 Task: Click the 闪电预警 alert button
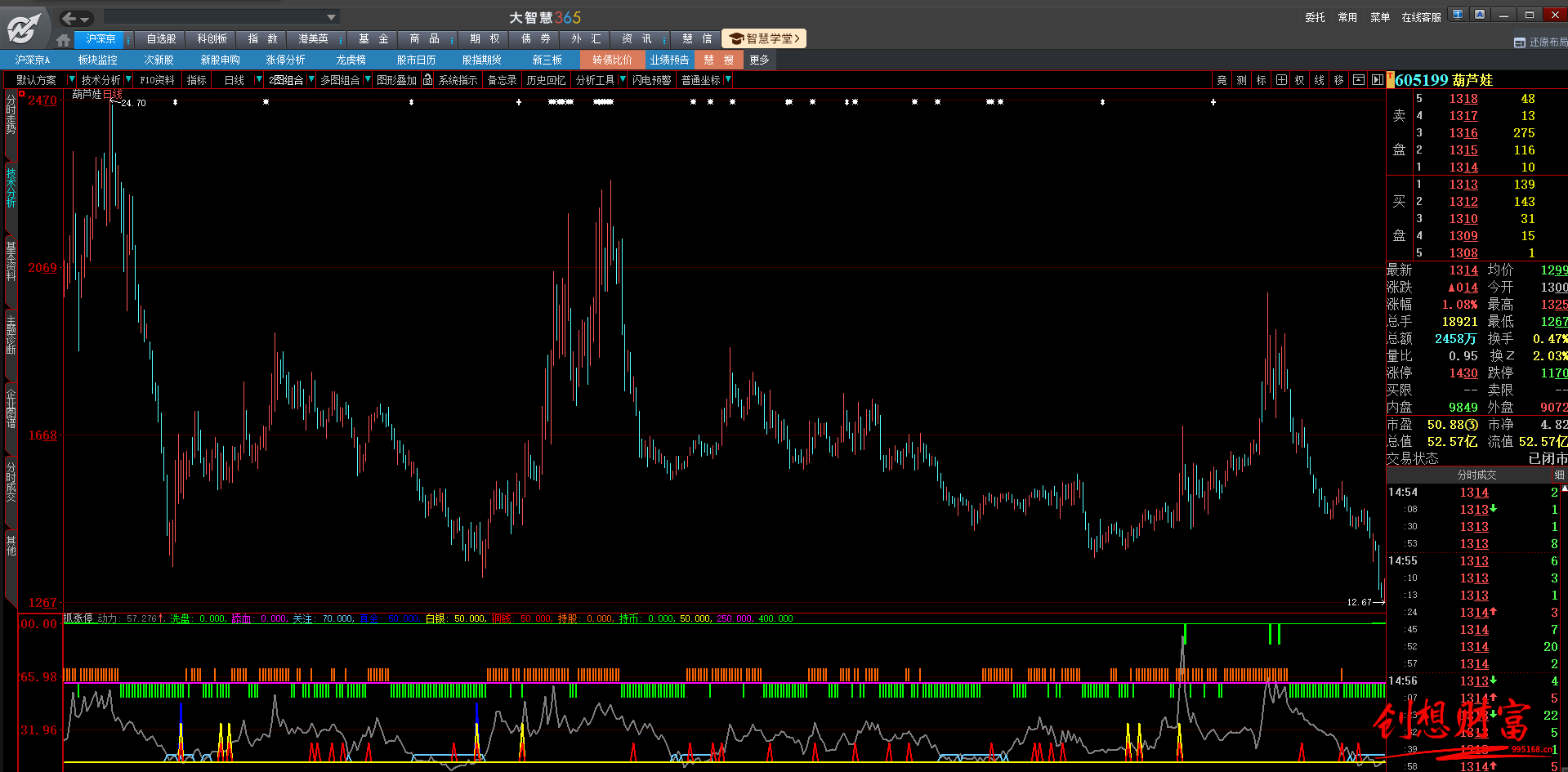(651, 80)
